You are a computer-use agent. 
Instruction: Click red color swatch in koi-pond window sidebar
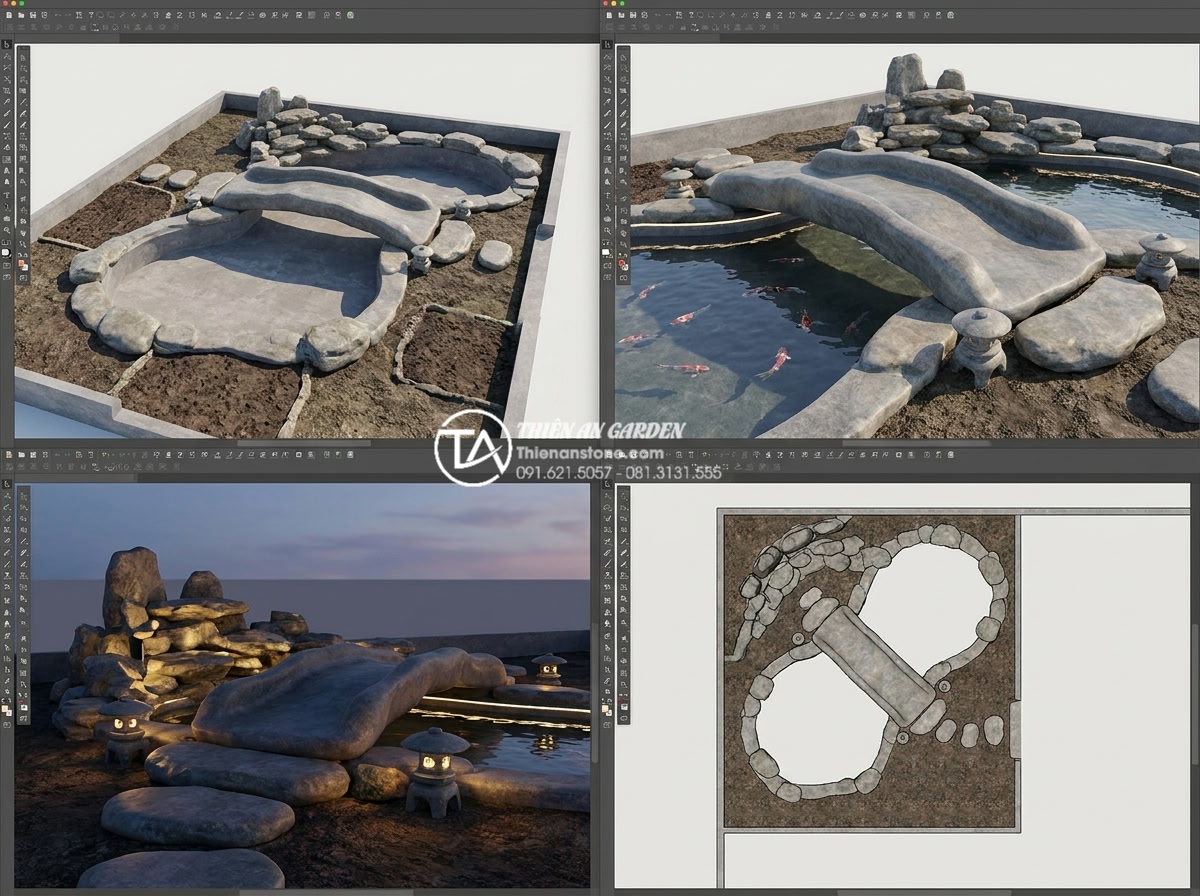[621, 263]
